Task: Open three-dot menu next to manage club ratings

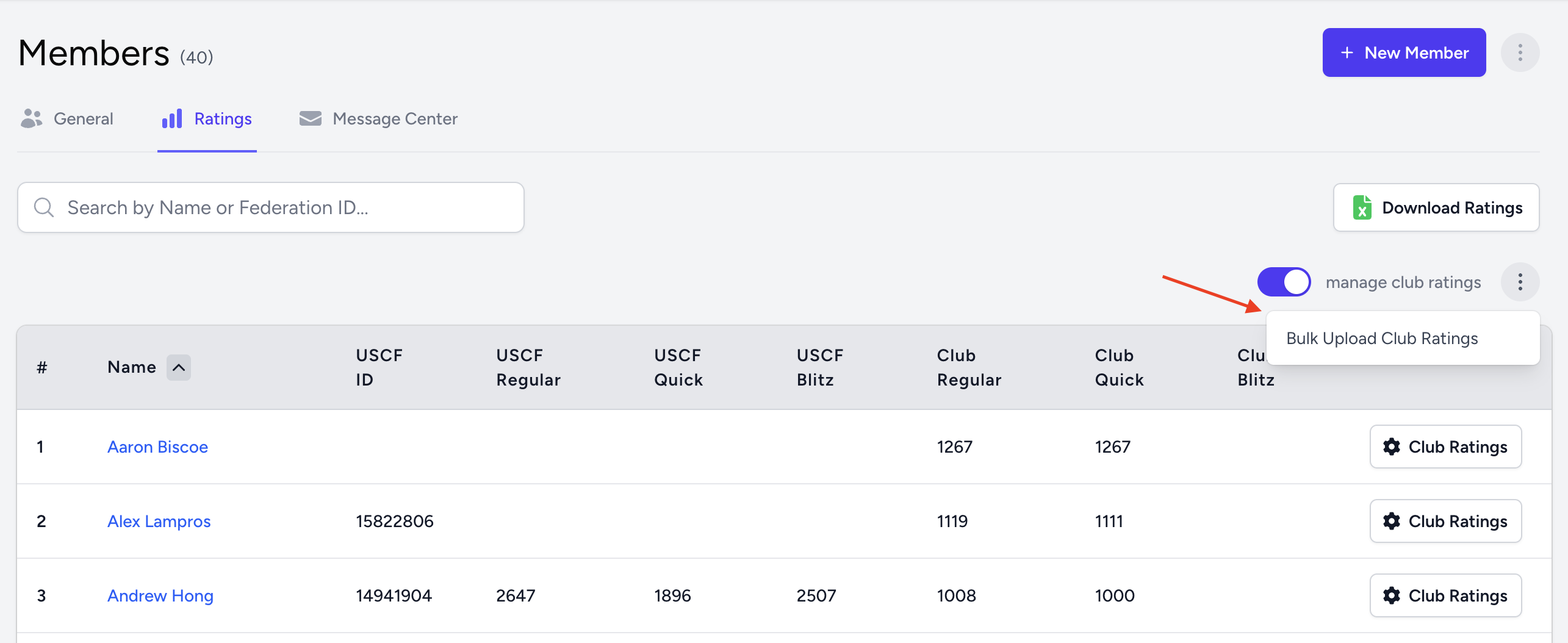Action: click(x=1520, y=282)
